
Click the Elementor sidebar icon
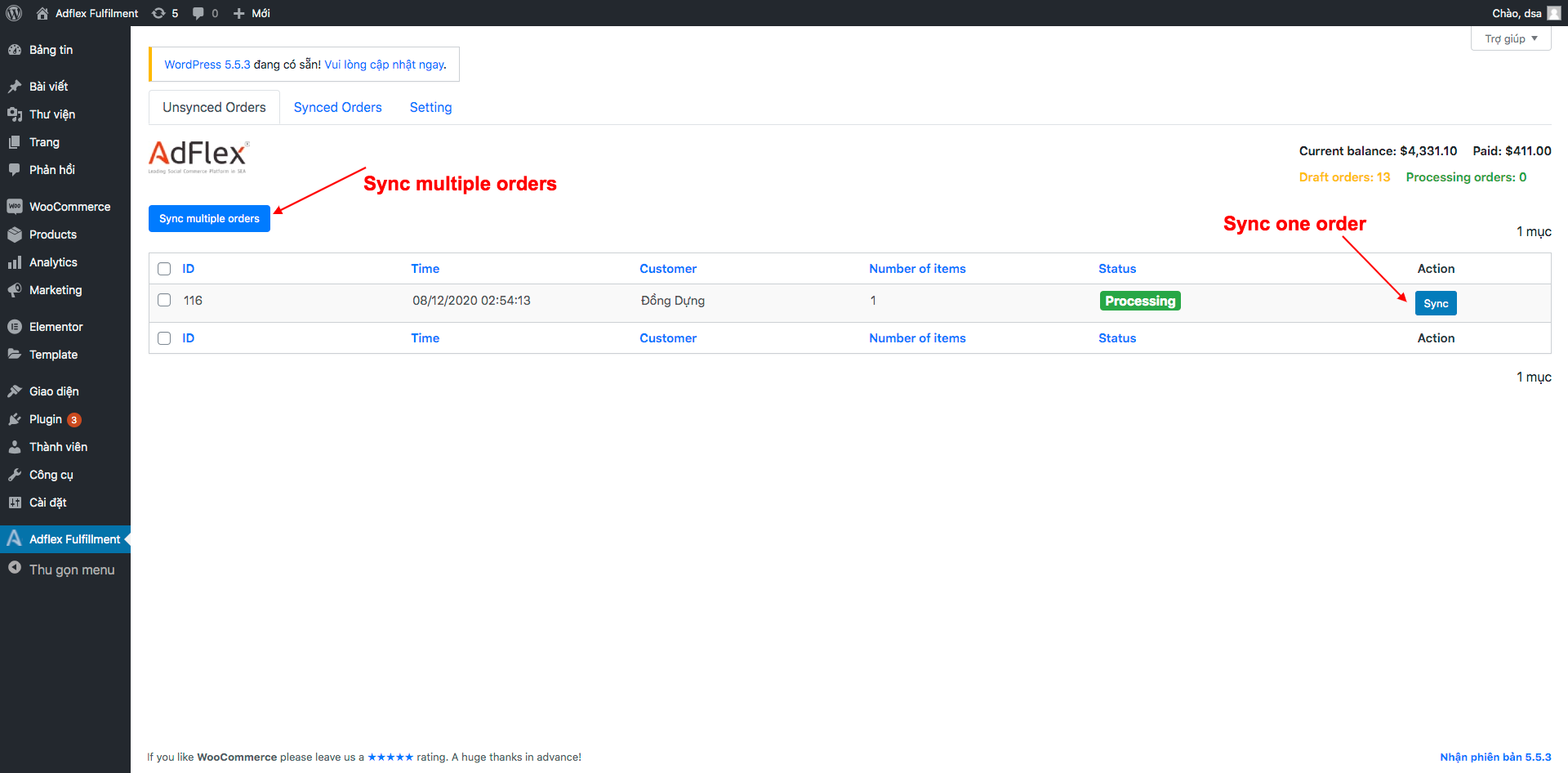[15, 327]
